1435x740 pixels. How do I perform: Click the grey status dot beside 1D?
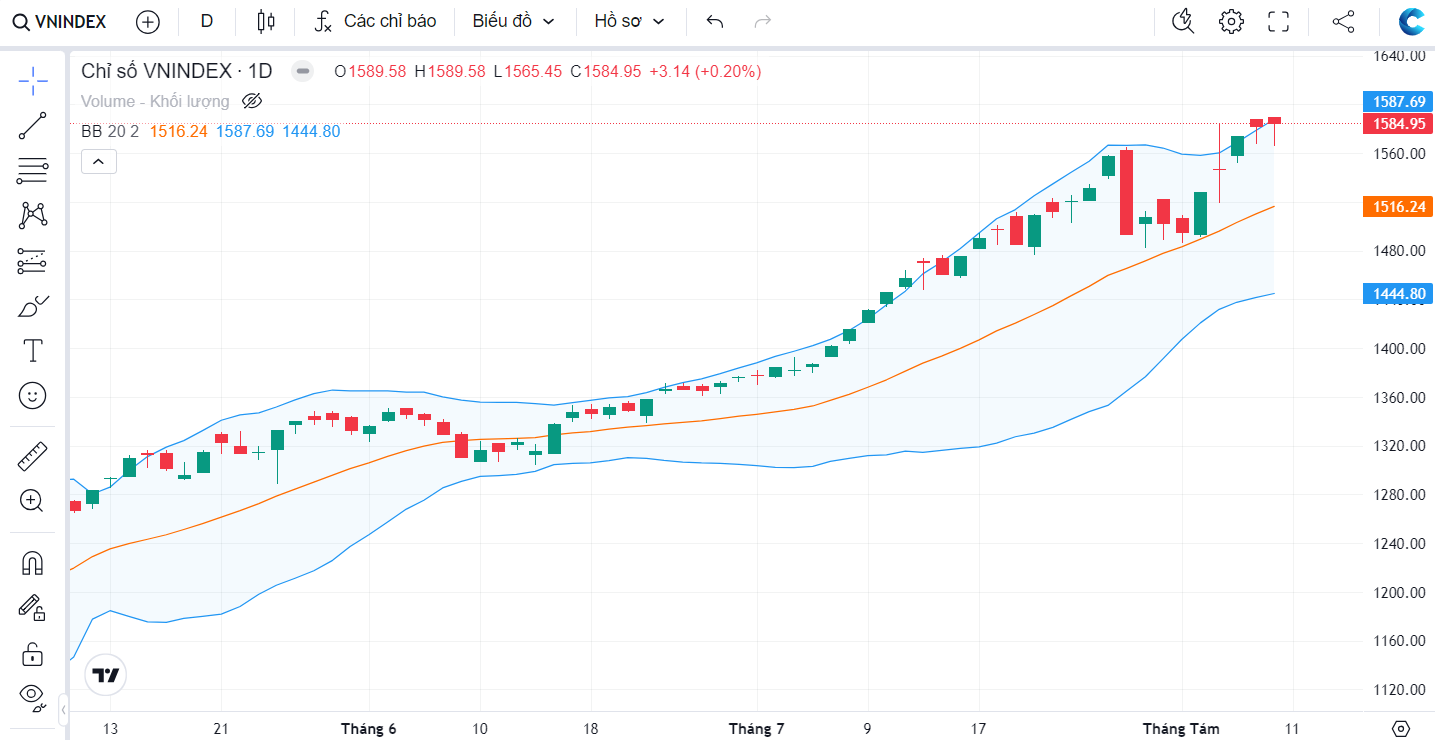(302, 71)
